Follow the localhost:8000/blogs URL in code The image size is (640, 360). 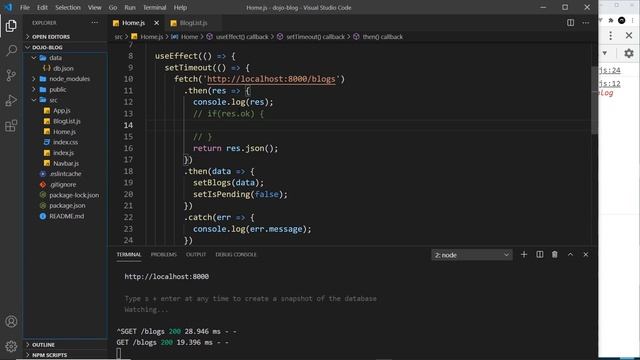pos(271,79)
